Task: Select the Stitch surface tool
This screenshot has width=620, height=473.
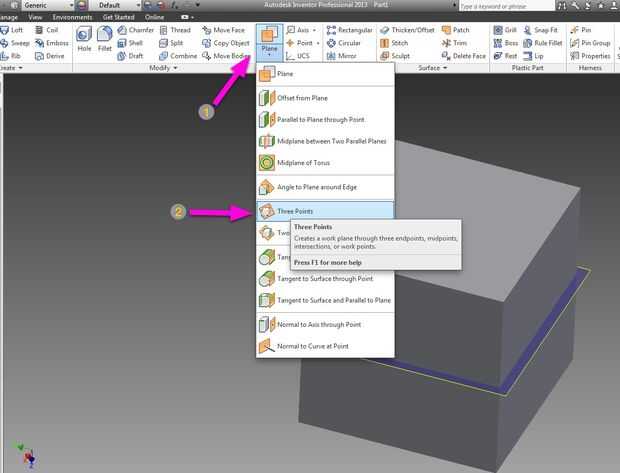Action: [x=394, y=43]
